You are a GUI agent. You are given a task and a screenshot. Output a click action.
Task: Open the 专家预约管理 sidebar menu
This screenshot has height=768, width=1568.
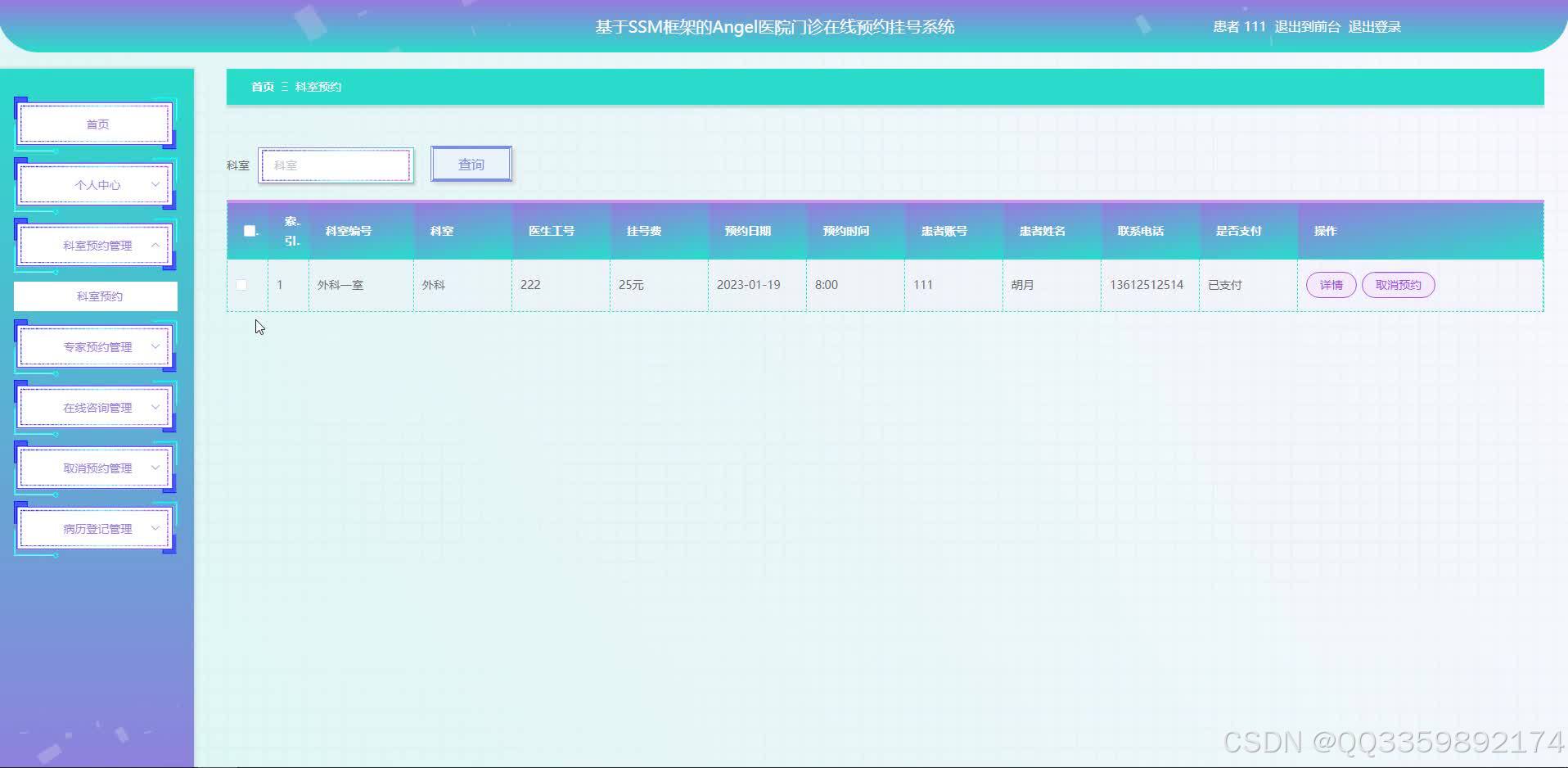tap(95, 347)
